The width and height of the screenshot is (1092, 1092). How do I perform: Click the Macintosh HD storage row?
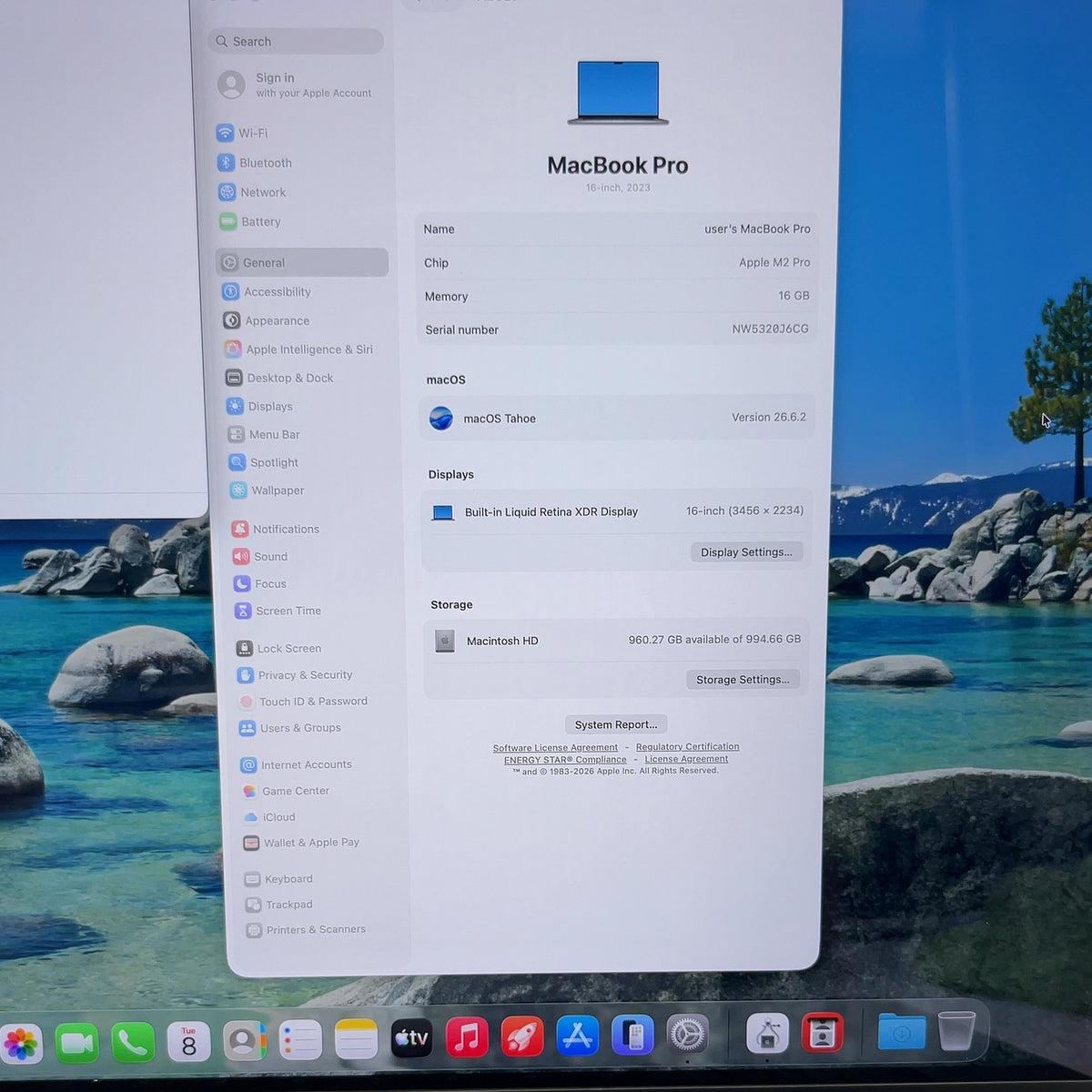tap(618, 640)
